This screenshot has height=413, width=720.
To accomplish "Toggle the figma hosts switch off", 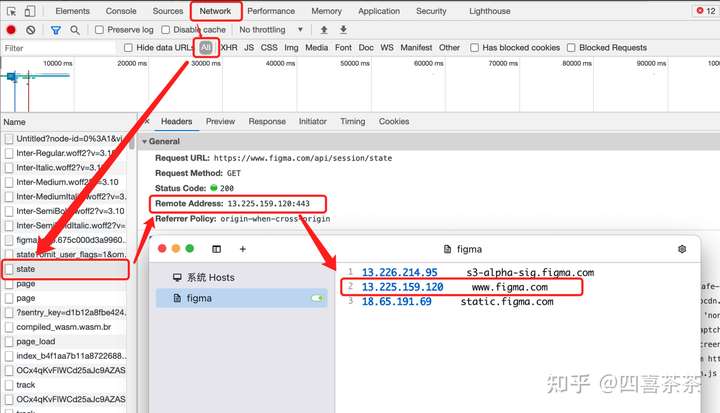I will click(x=317, y=298).
